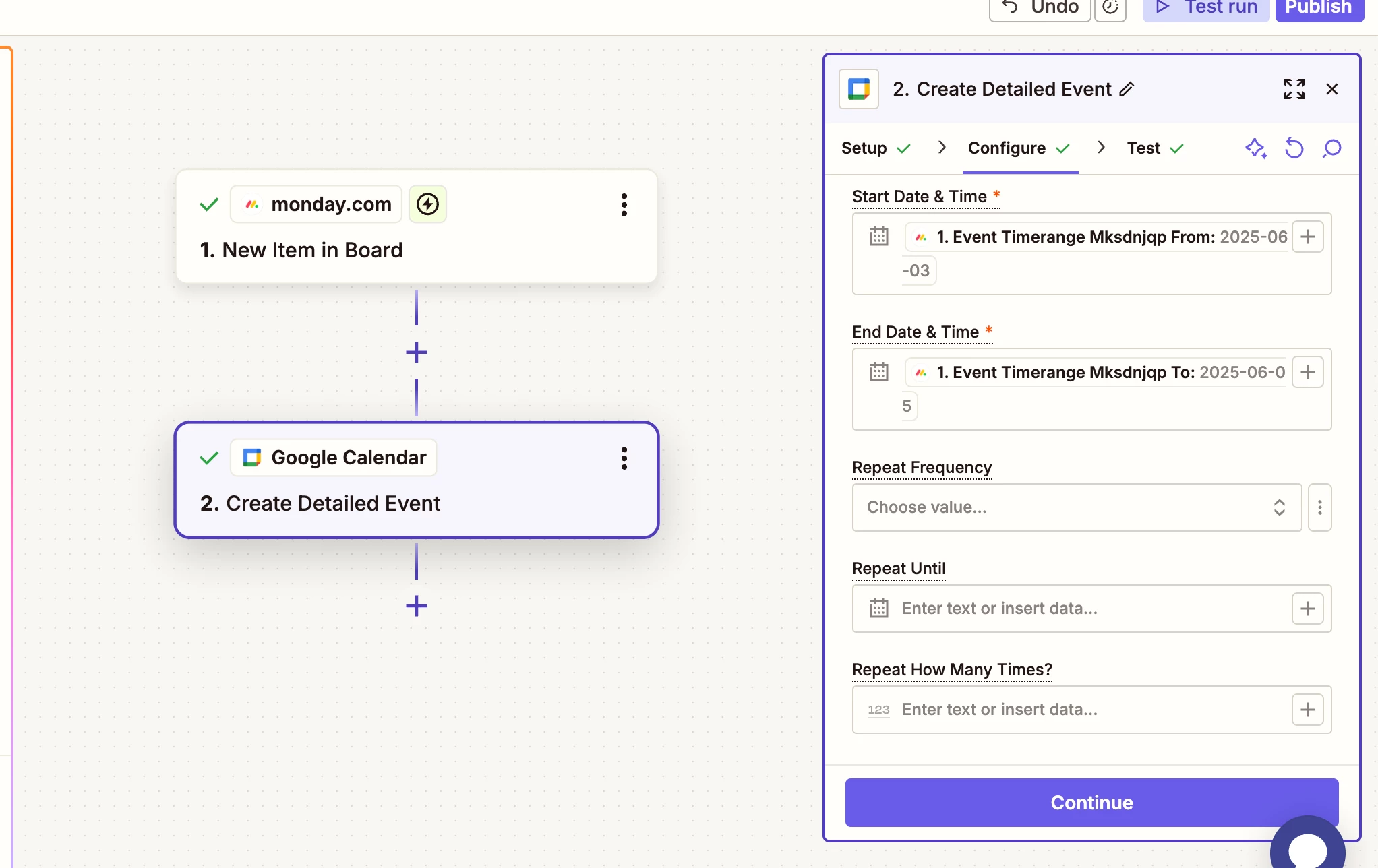1378x868 pixels.
Task: Click the chevron between Configure and Test
Action: (1101, 148)
